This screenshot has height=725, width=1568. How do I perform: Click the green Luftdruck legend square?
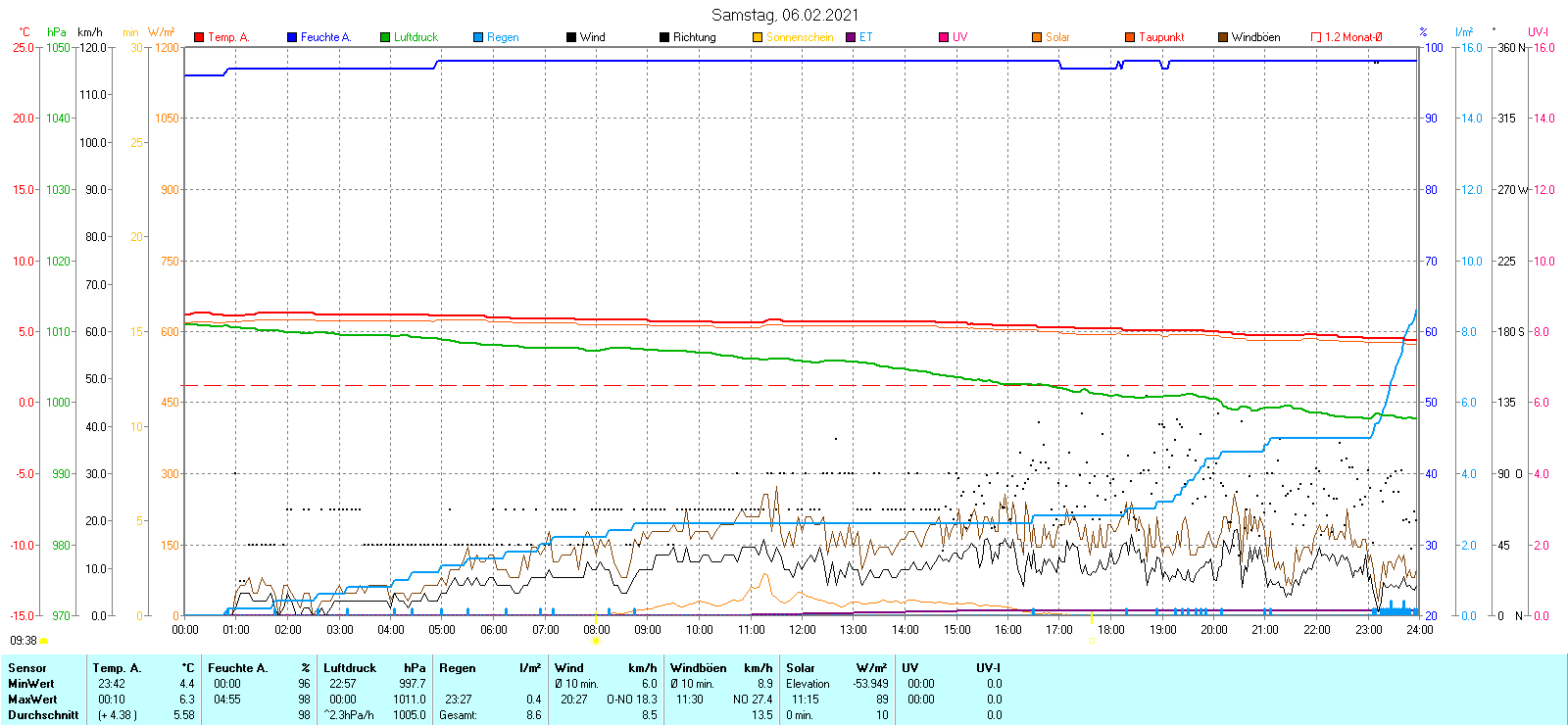point(385,37)
